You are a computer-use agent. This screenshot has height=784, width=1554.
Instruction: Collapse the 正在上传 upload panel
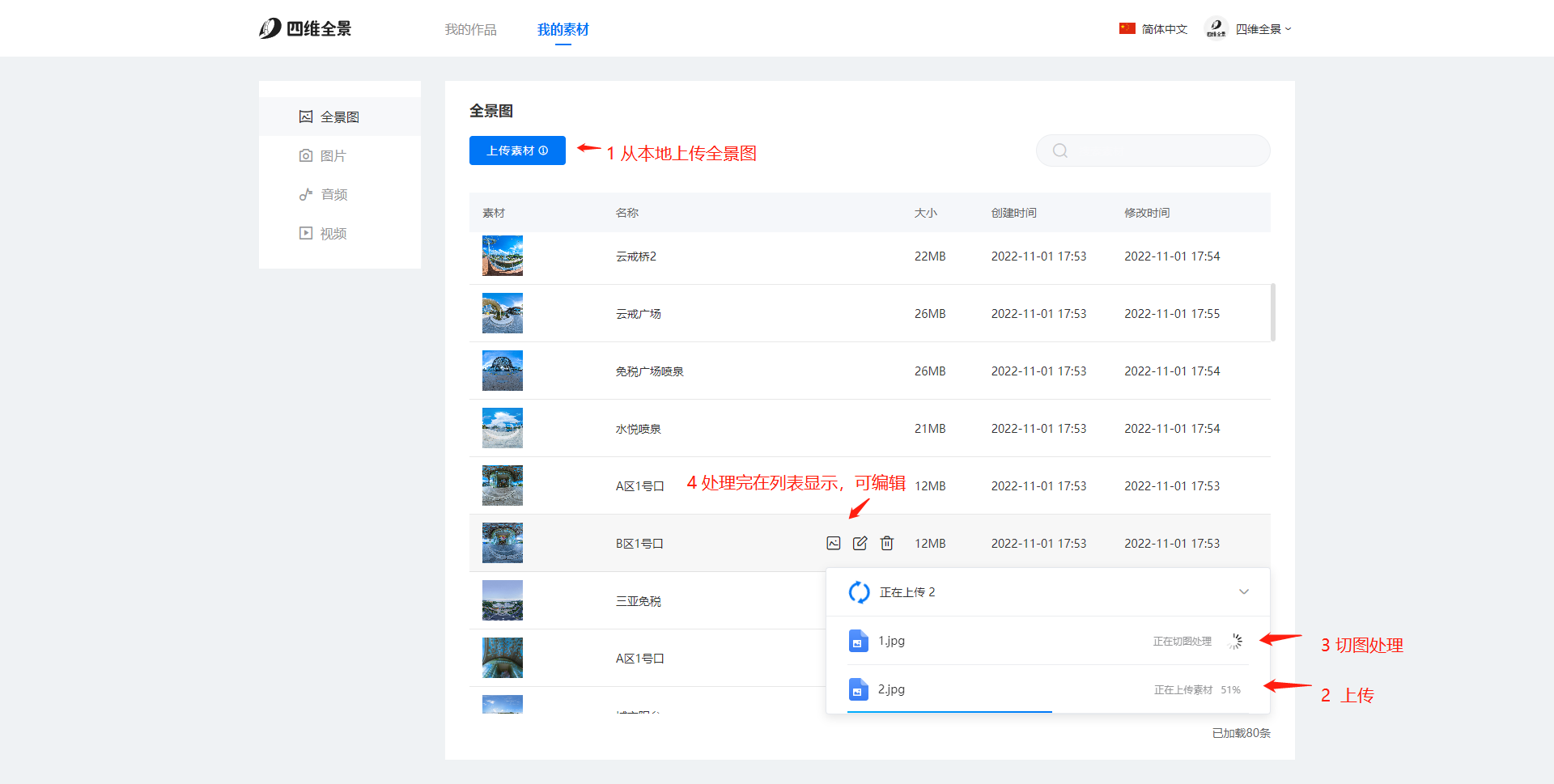tap(1244, 592)
